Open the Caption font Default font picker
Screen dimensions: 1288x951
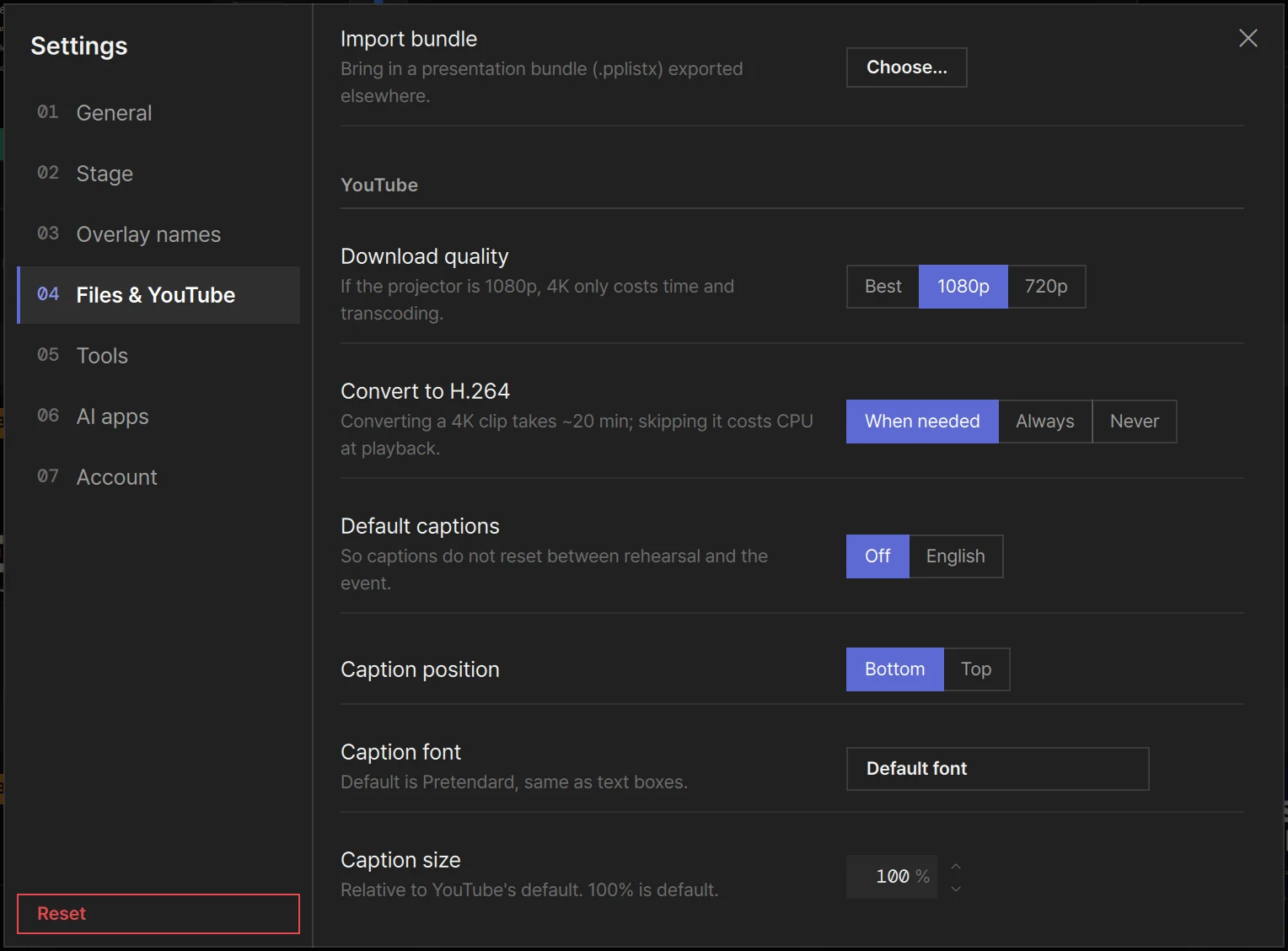tap(998, 769)
